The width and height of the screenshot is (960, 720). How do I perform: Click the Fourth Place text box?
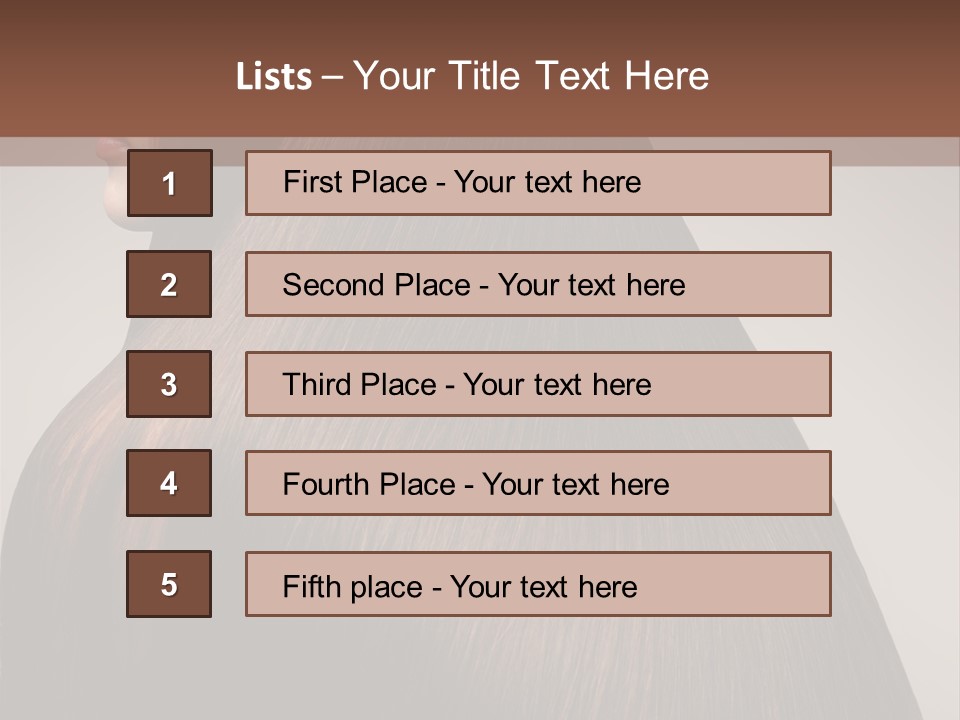pos(538,483)
